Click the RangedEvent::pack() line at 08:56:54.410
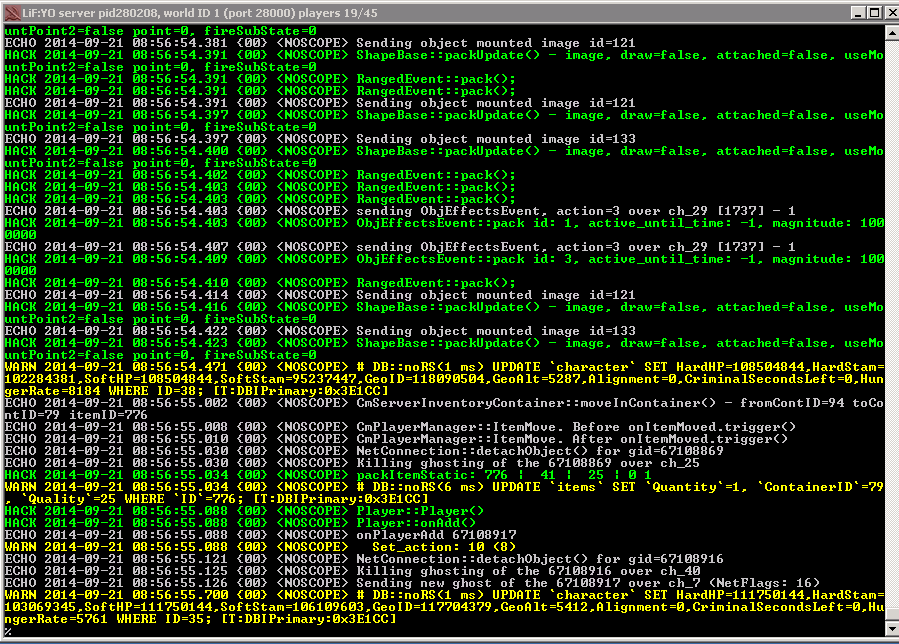Image resolution: width=899 pixels, height=644 pixels. 260,283
